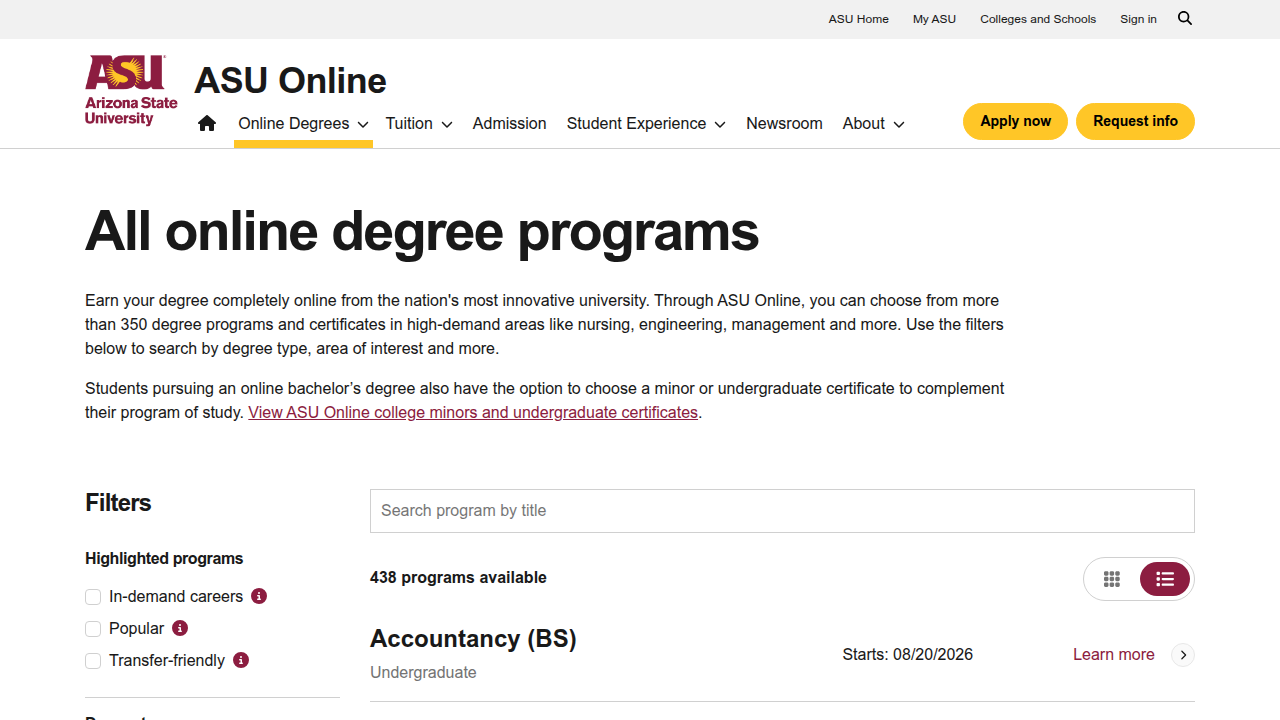The image size is (1280, 720).
Task: Show info for In-demand careers
Action: pyautogui.click(x=259, y=596)
